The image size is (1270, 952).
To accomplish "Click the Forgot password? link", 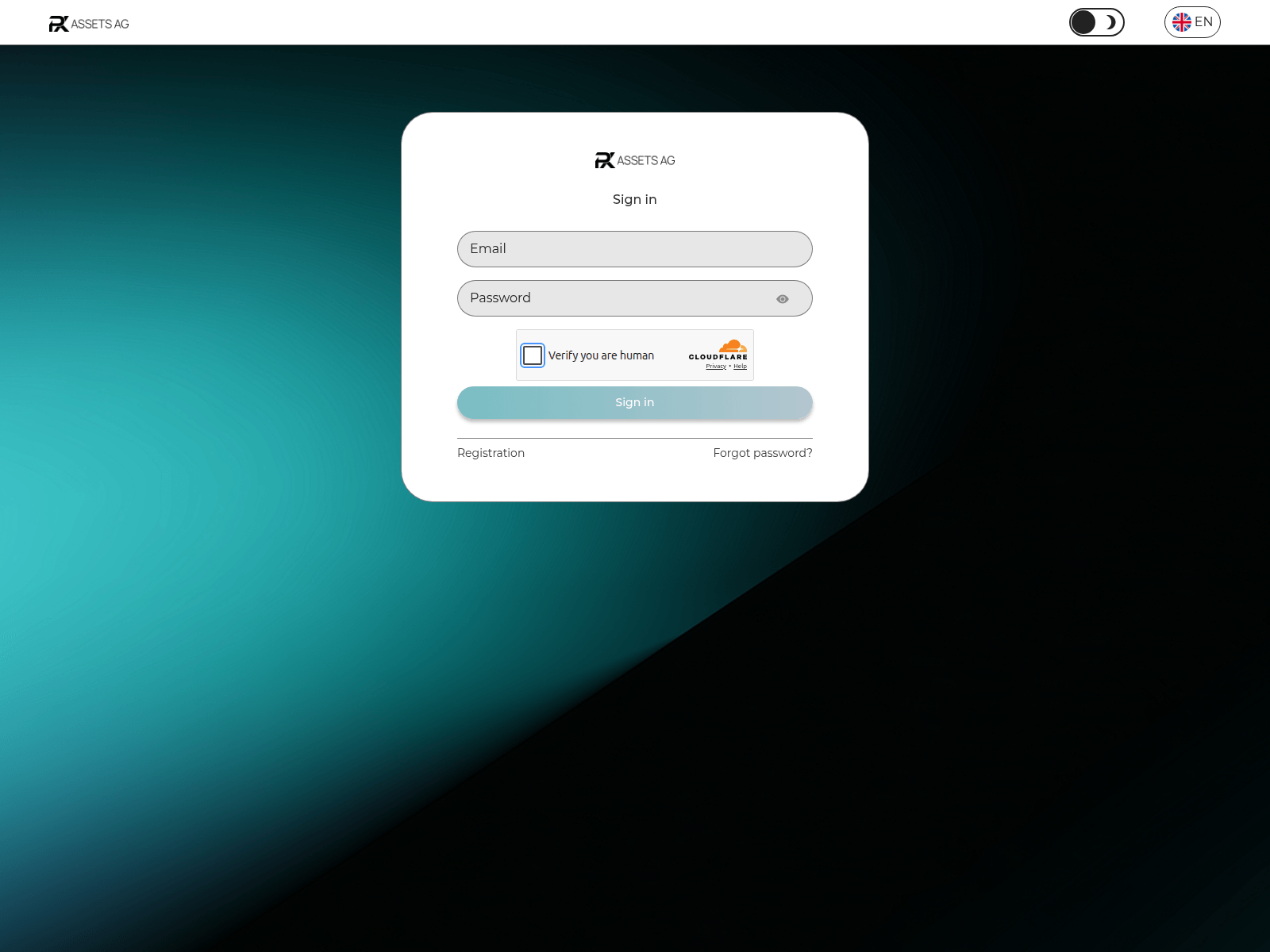I will 762,453.
